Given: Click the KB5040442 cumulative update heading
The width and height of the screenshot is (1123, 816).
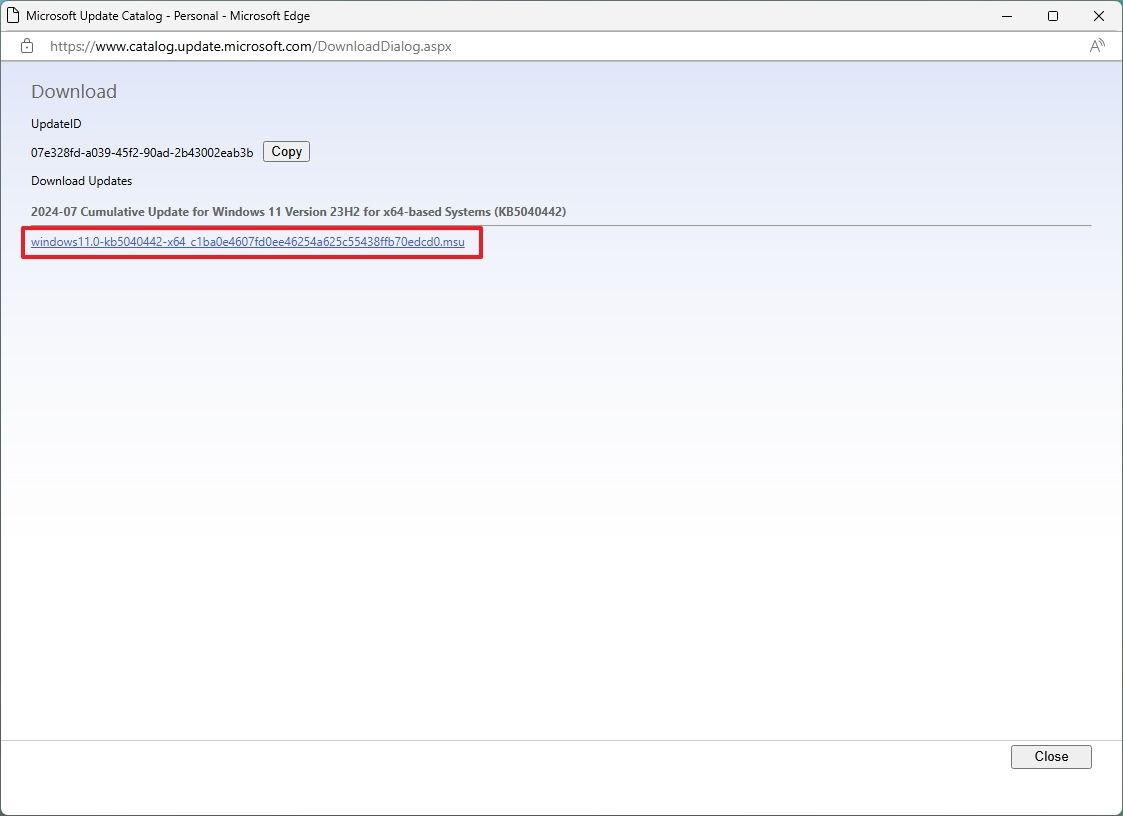Looking at the screenshot, I should (298, 211).
